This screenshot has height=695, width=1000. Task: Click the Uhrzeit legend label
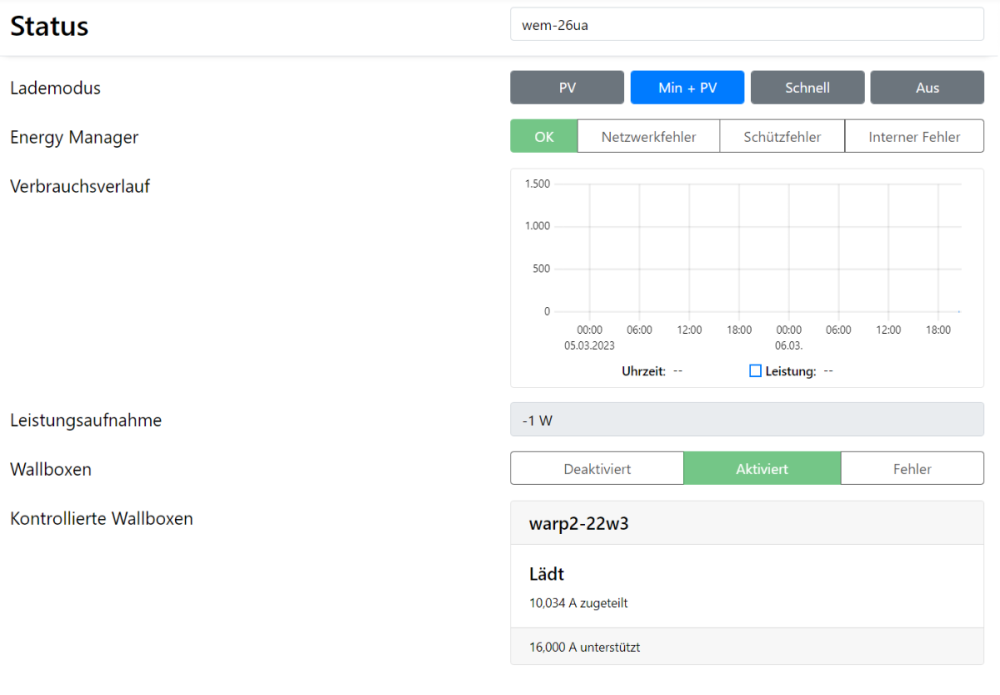pyautogui.click(x=643, y=371)
